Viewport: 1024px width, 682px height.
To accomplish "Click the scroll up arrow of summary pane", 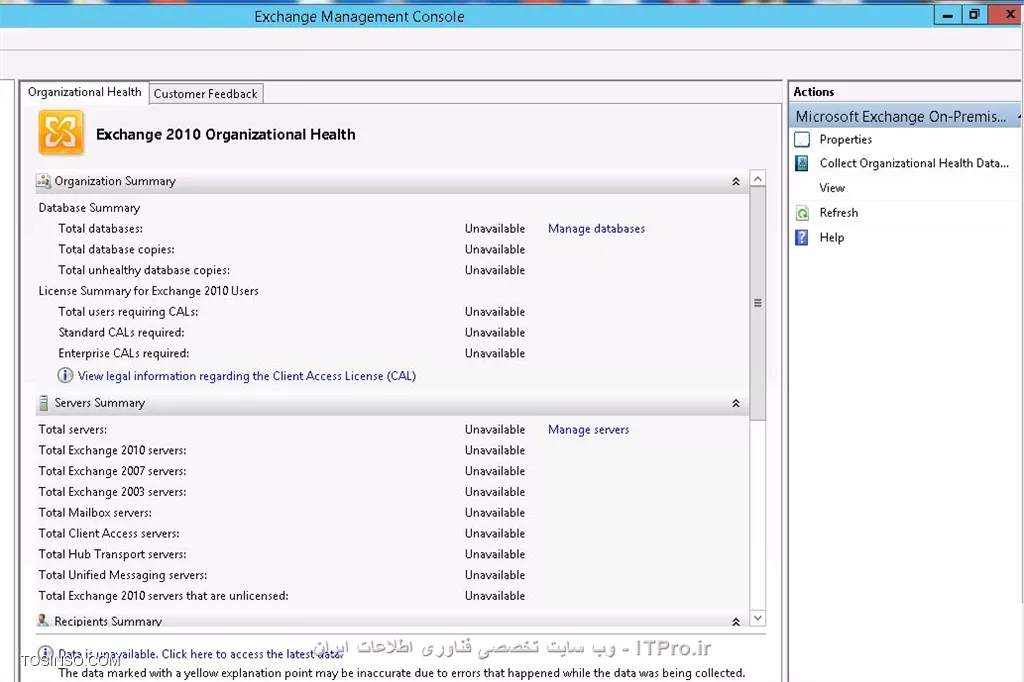I will pyautogui.click(x=758, y=178).
